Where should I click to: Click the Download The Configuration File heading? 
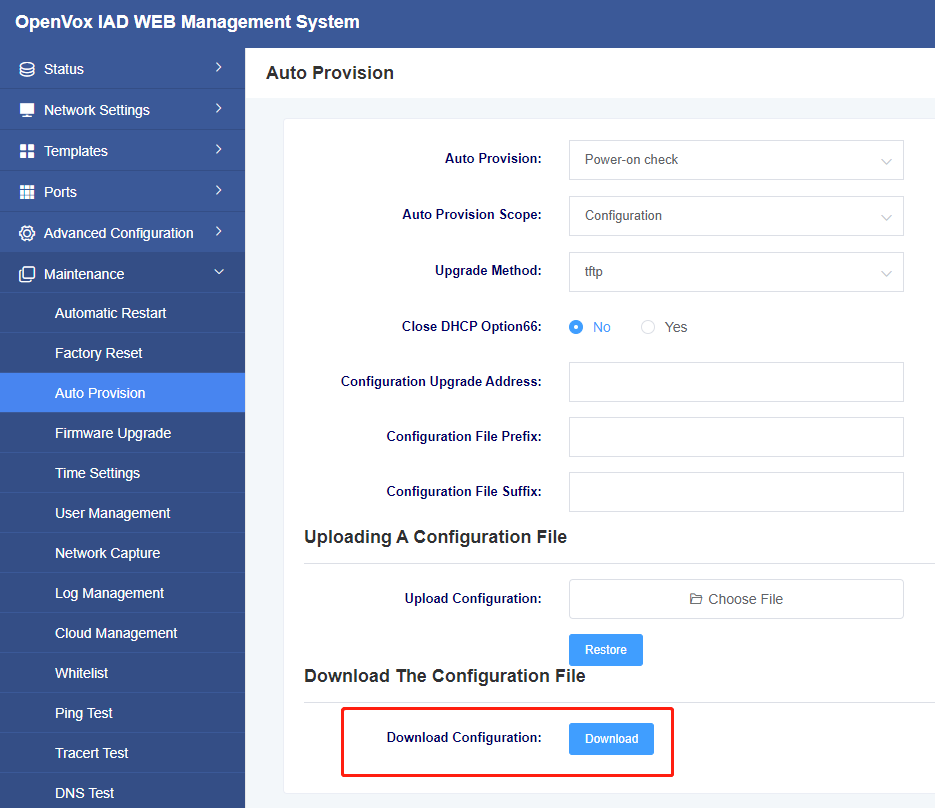445,676
